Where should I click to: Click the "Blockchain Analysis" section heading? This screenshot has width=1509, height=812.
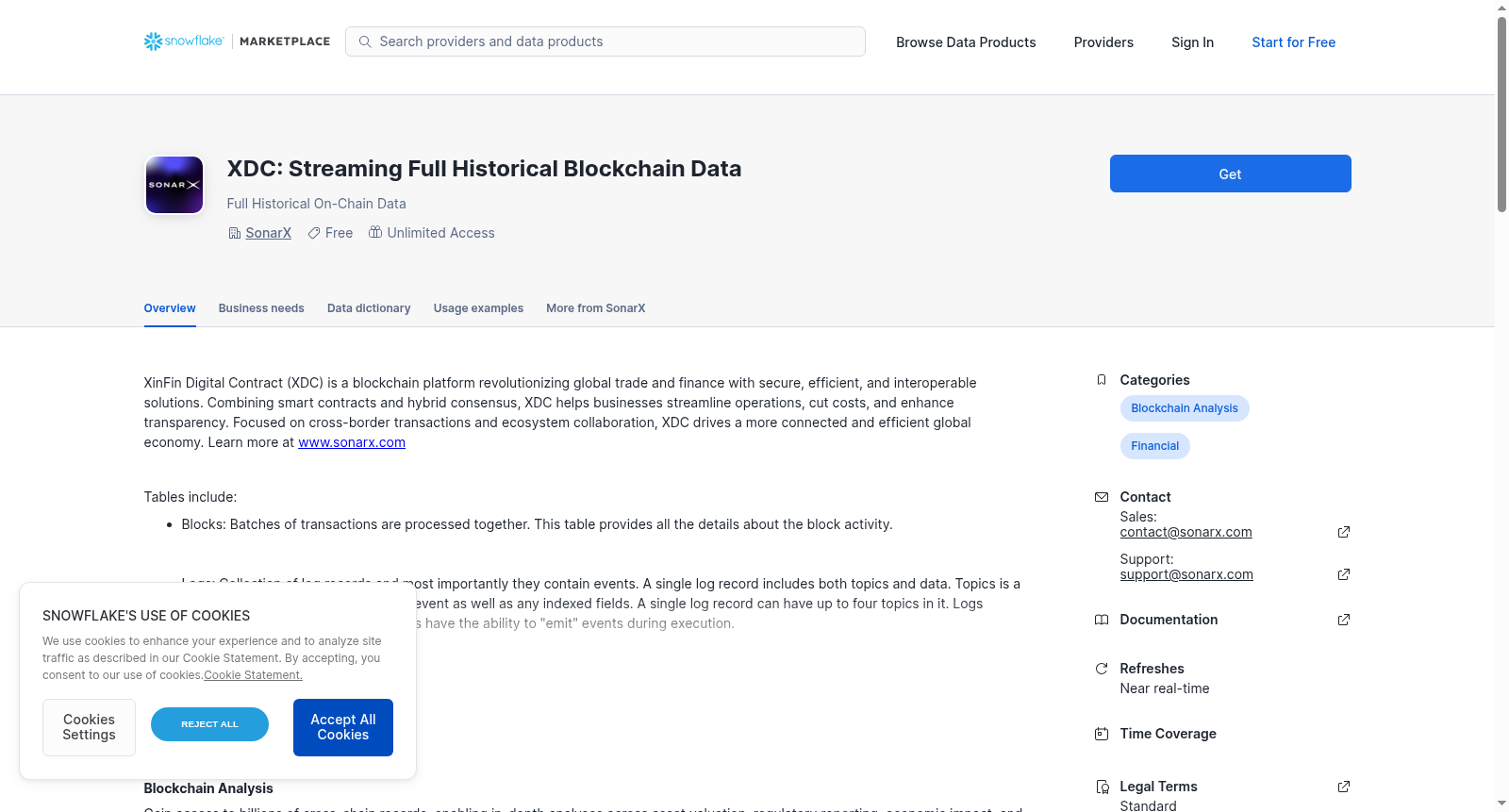[208, 788]
